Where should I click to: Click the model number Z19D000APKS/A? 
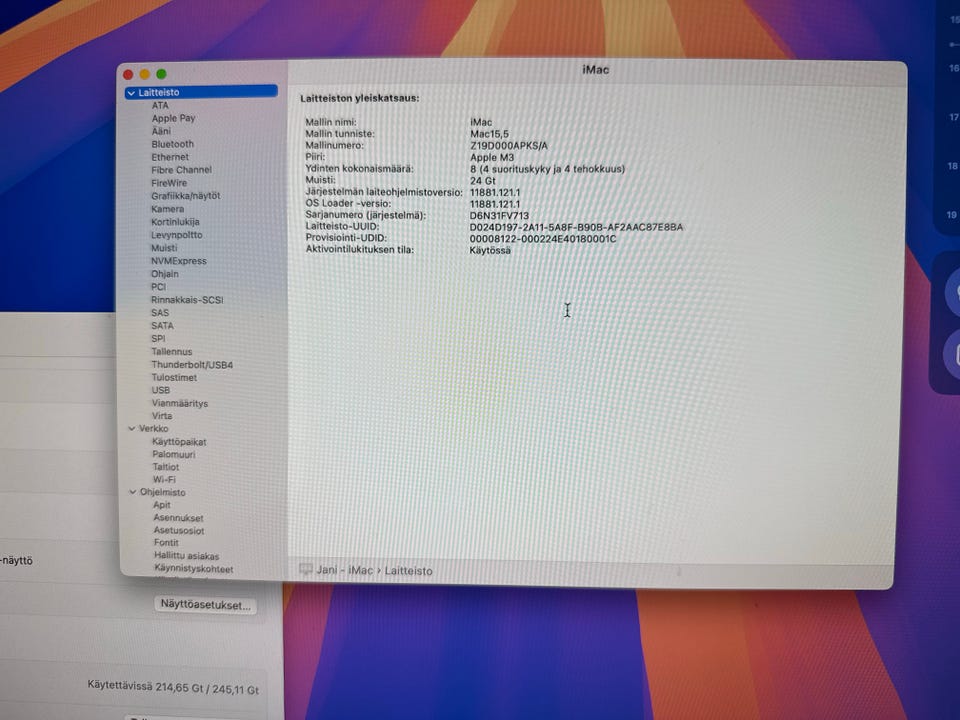pos(509,146)
